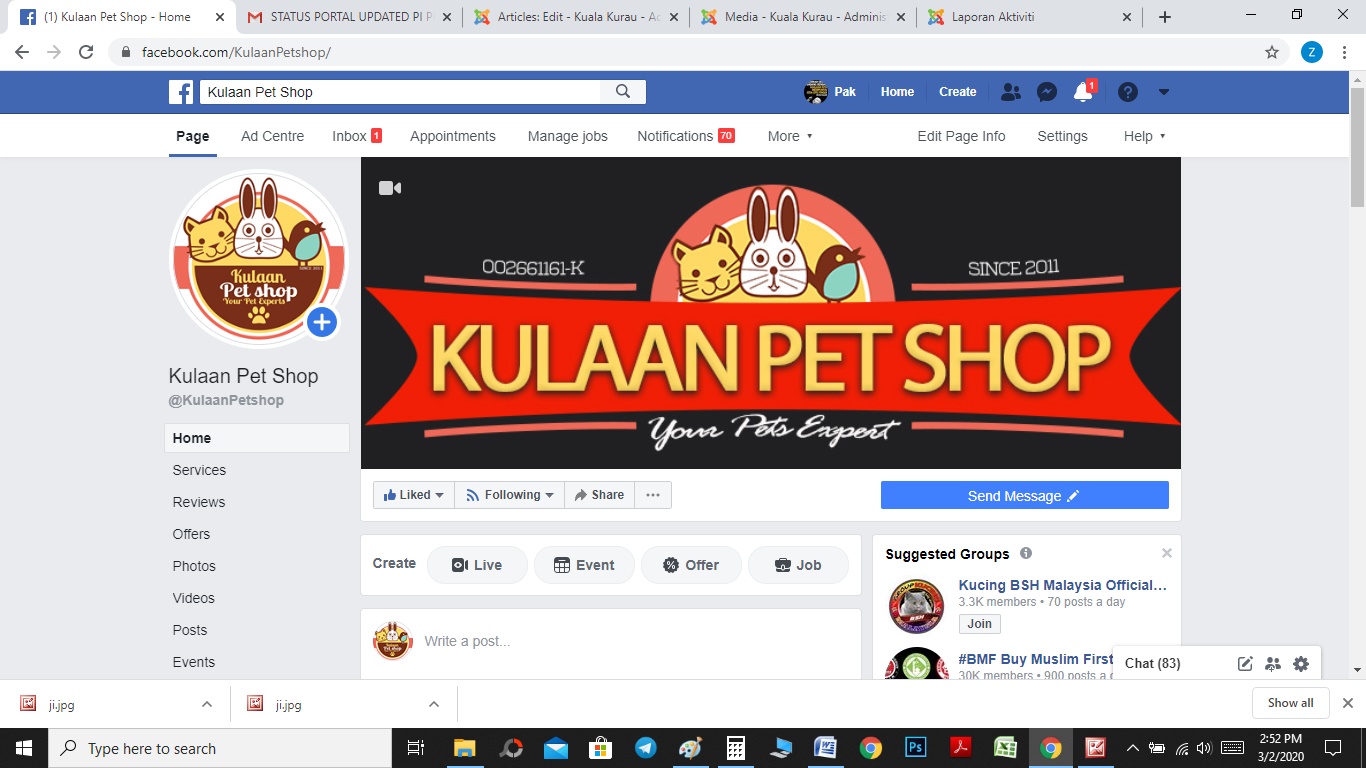Open the Inbox tab

357,136
